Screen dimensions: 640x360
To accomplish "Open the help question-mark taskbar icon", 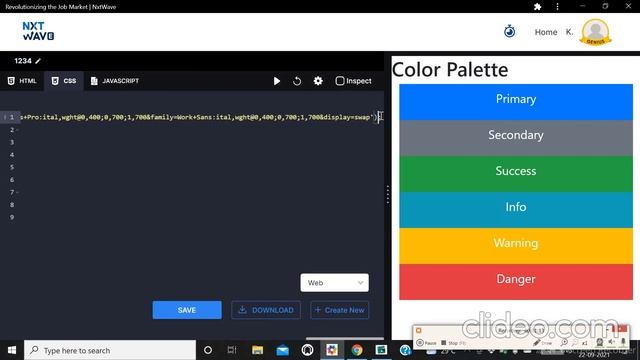I will (x=405, y=350).
